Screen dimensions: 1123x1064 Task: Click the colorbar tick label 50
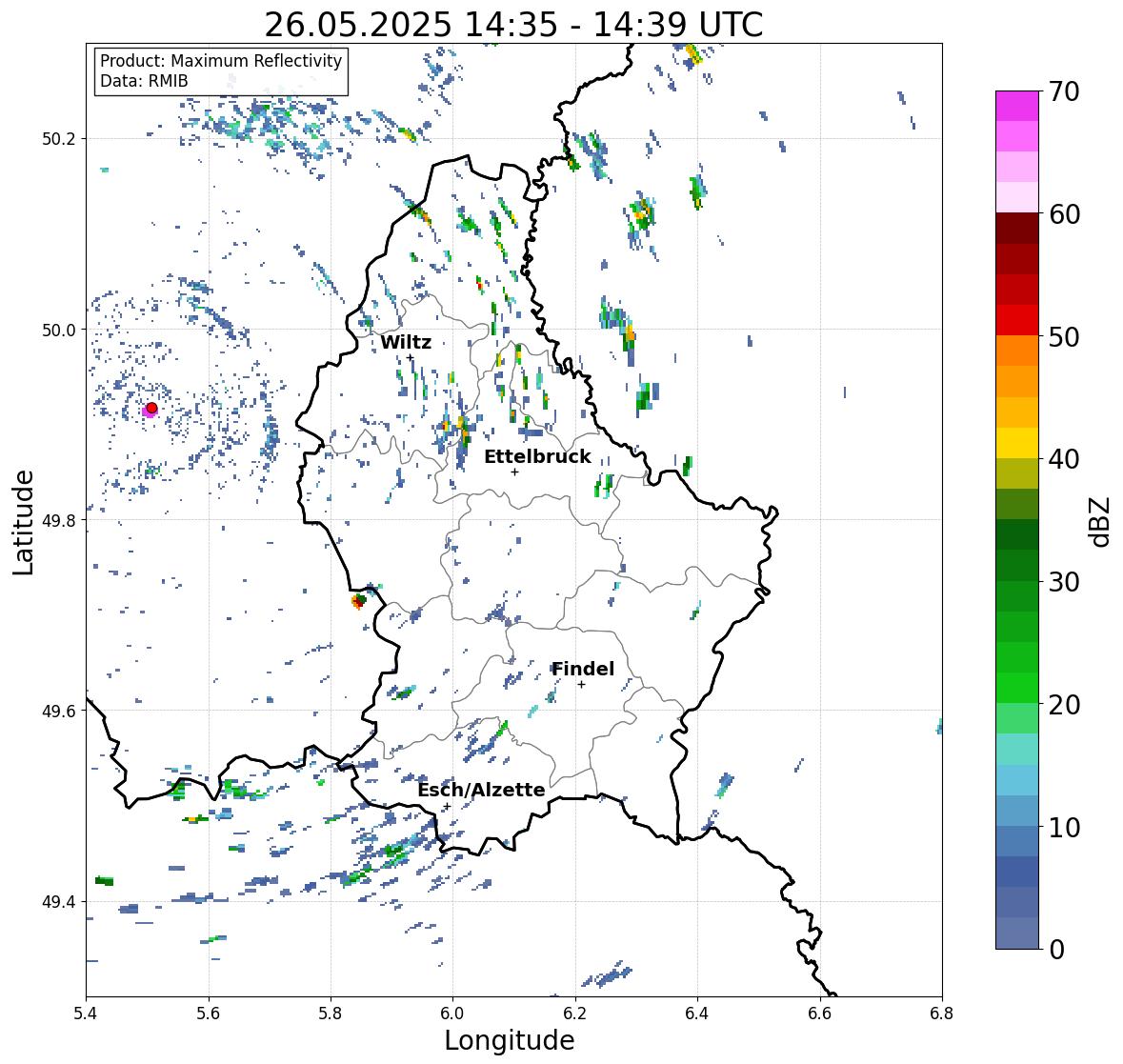pos(1064,336)
